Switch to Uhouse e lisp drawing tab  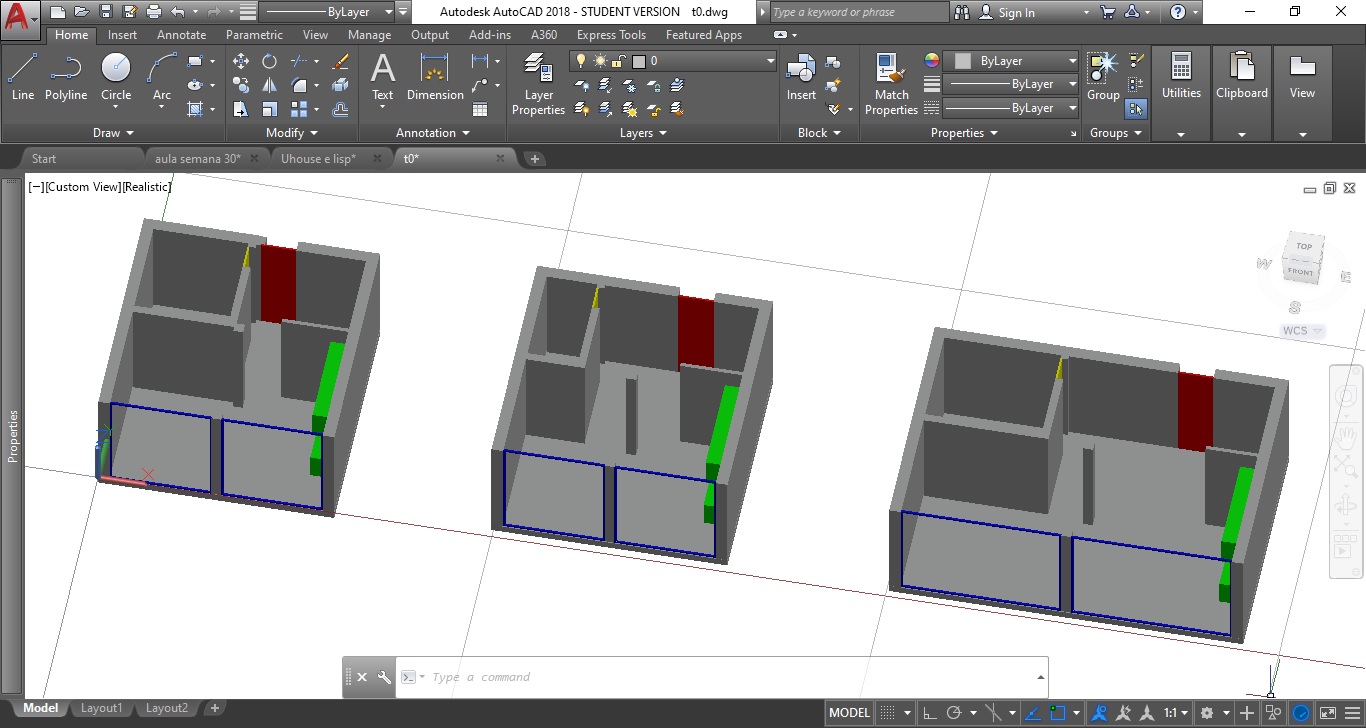(318, 158)
